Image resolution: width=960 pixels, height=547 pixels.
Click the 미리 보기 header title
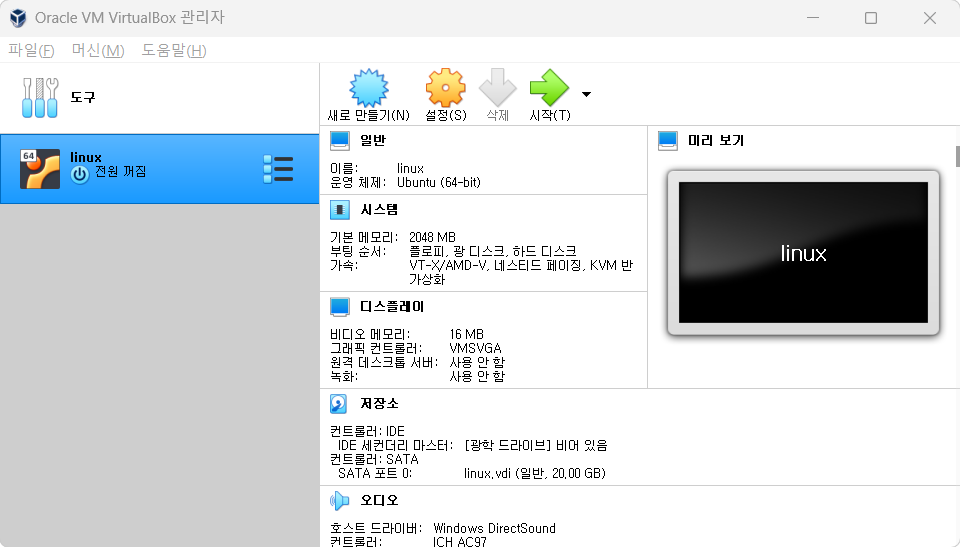[x=716, y=141]
